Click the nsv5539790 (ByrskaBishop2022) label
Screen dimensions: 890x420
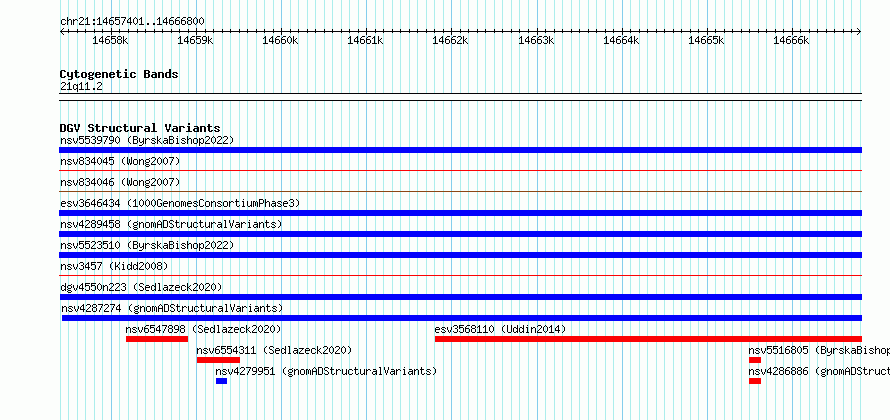(147, 140)
